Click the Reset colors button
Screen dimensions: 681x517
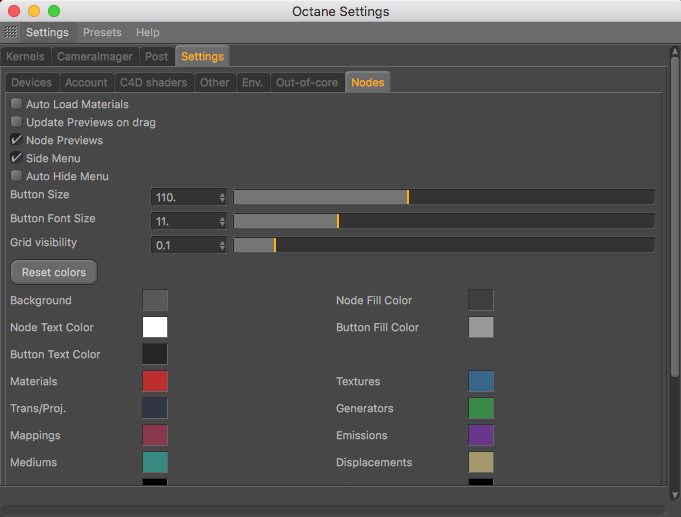54,272
